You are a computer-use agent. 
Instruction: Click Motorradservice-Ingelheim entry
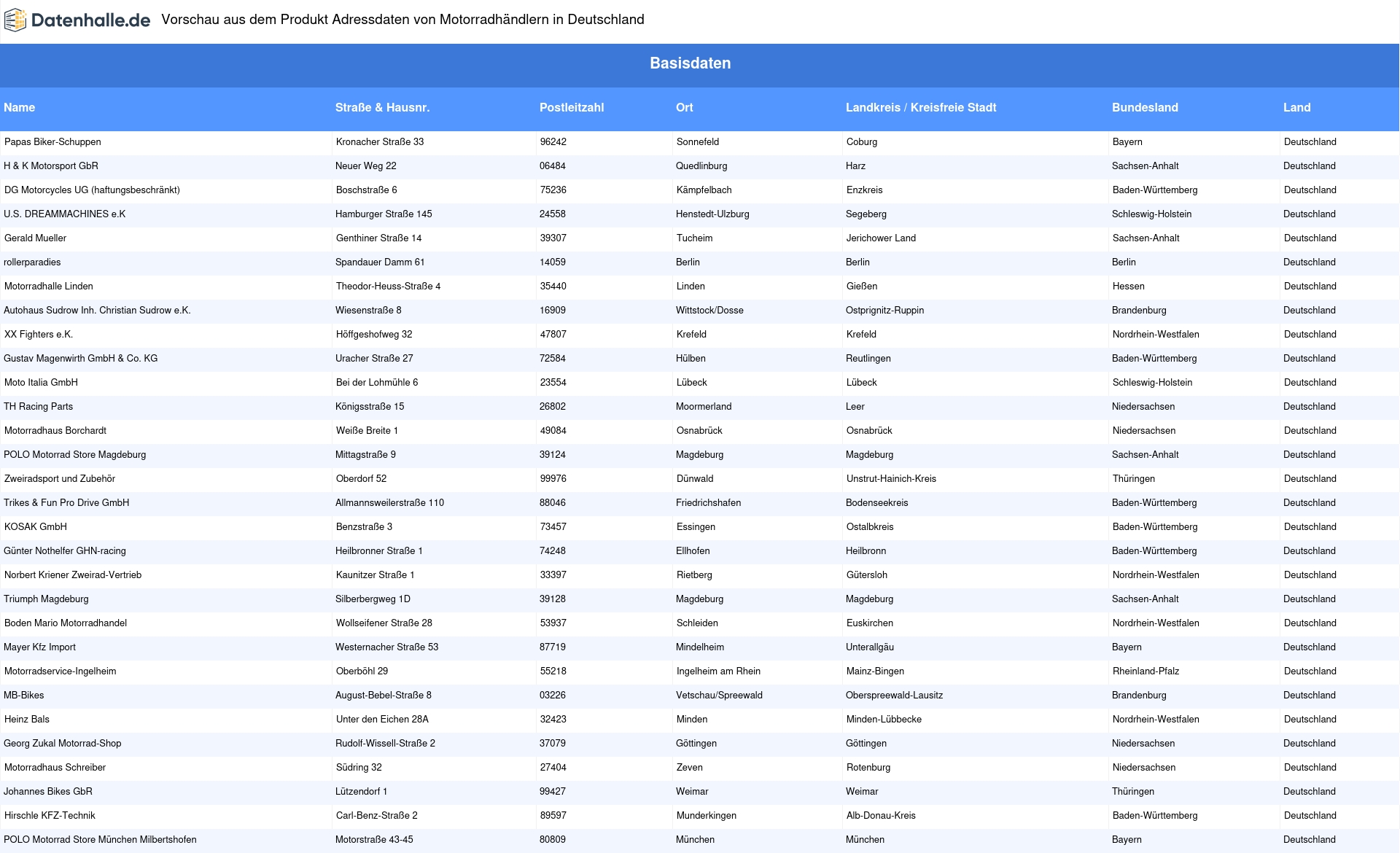click(x=61, y=671)
